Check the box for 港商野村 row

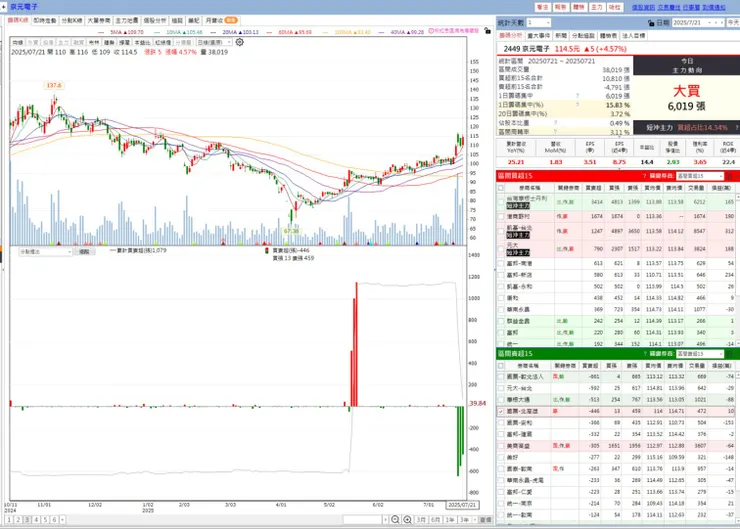coord(501,217)
